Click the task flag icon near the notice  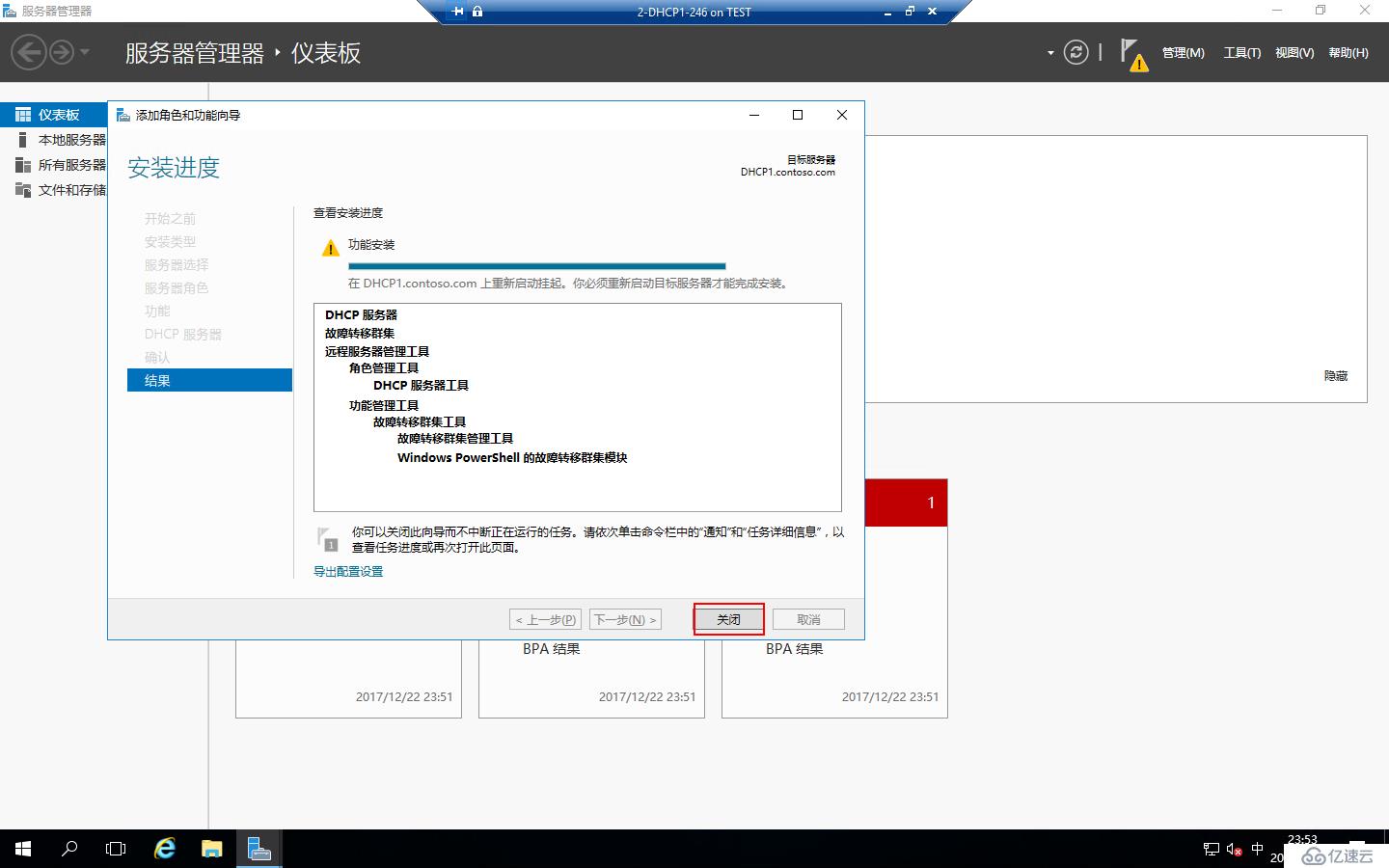pos(328,539)
